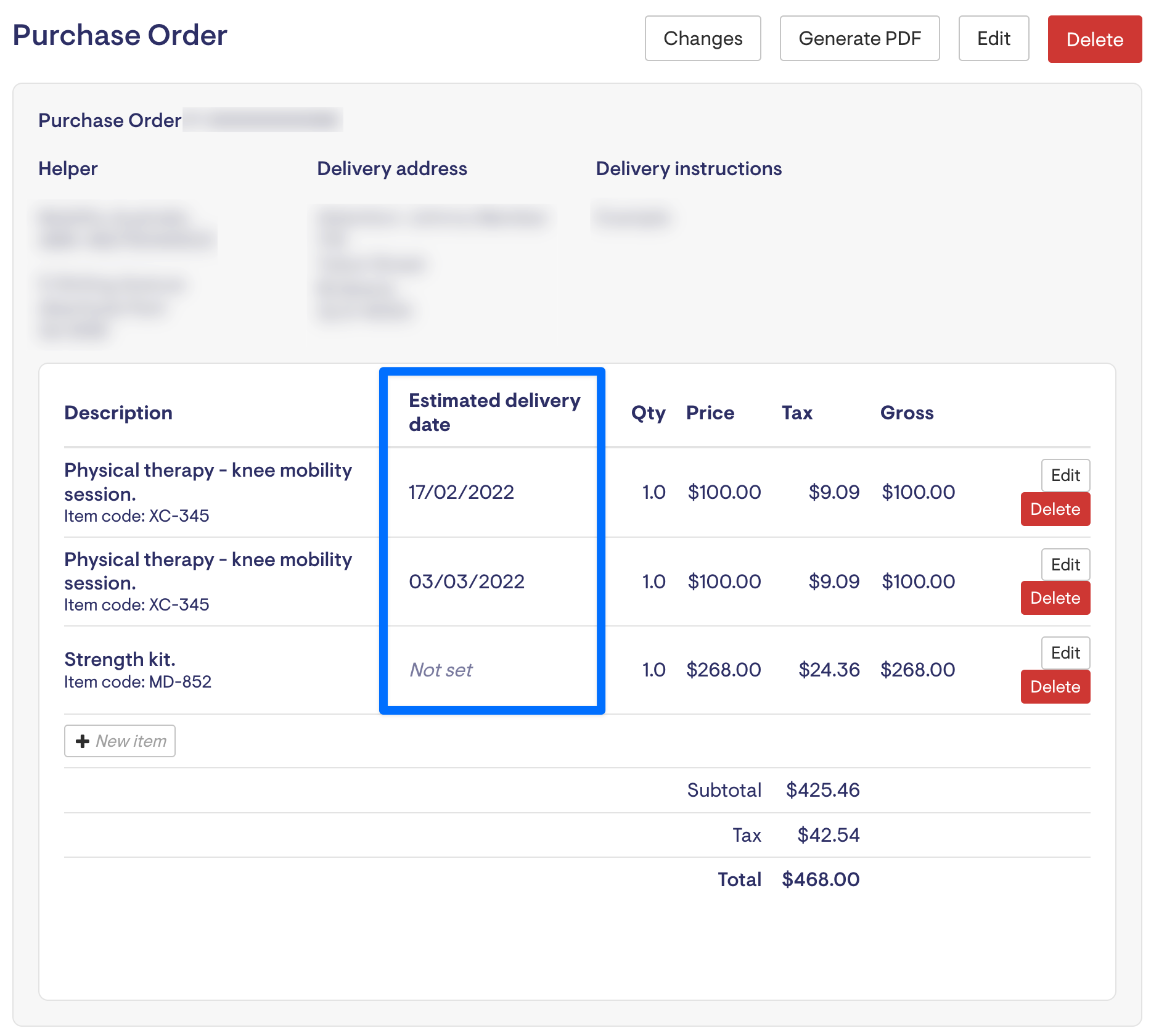
Task: Select the Strength kit description text
Action: 120,659
